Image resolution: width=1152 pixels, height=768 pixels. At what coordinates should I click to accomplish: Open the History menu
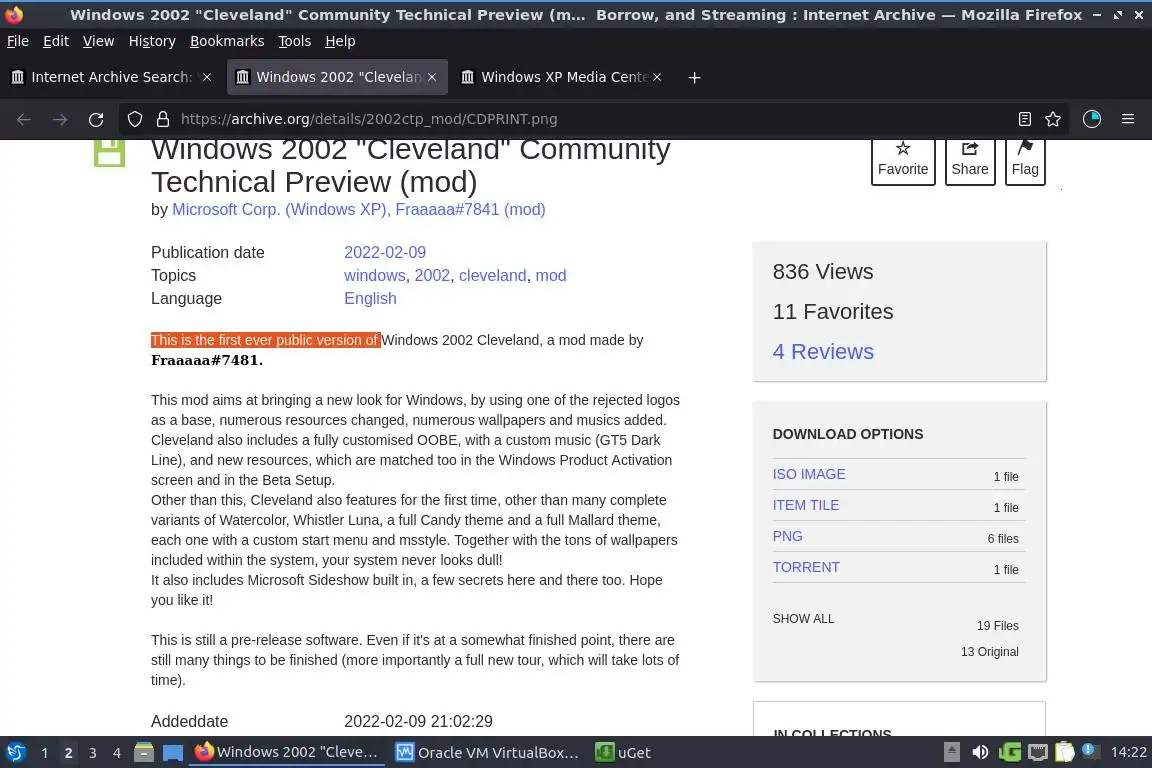(152, 41)
